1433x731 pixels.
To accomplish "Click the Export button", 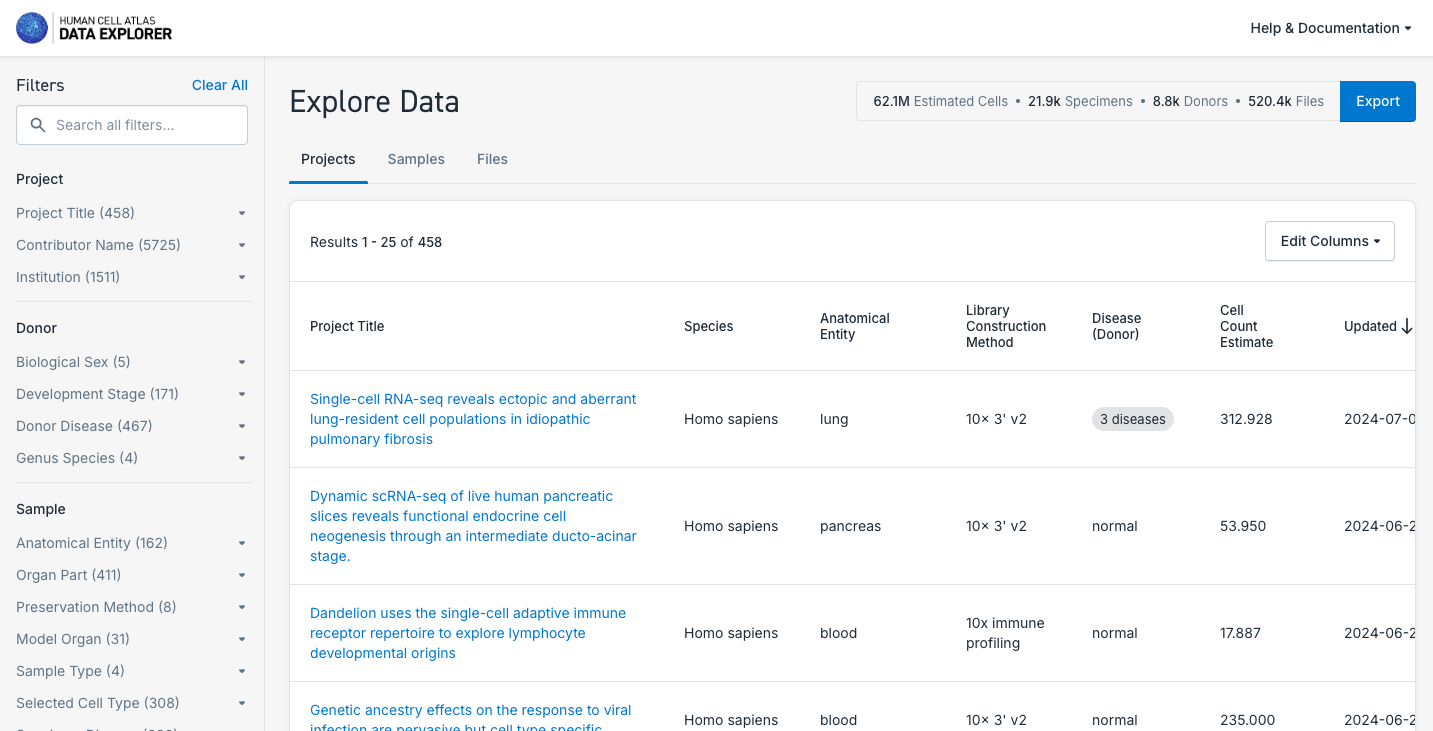I will [1377, 101].
